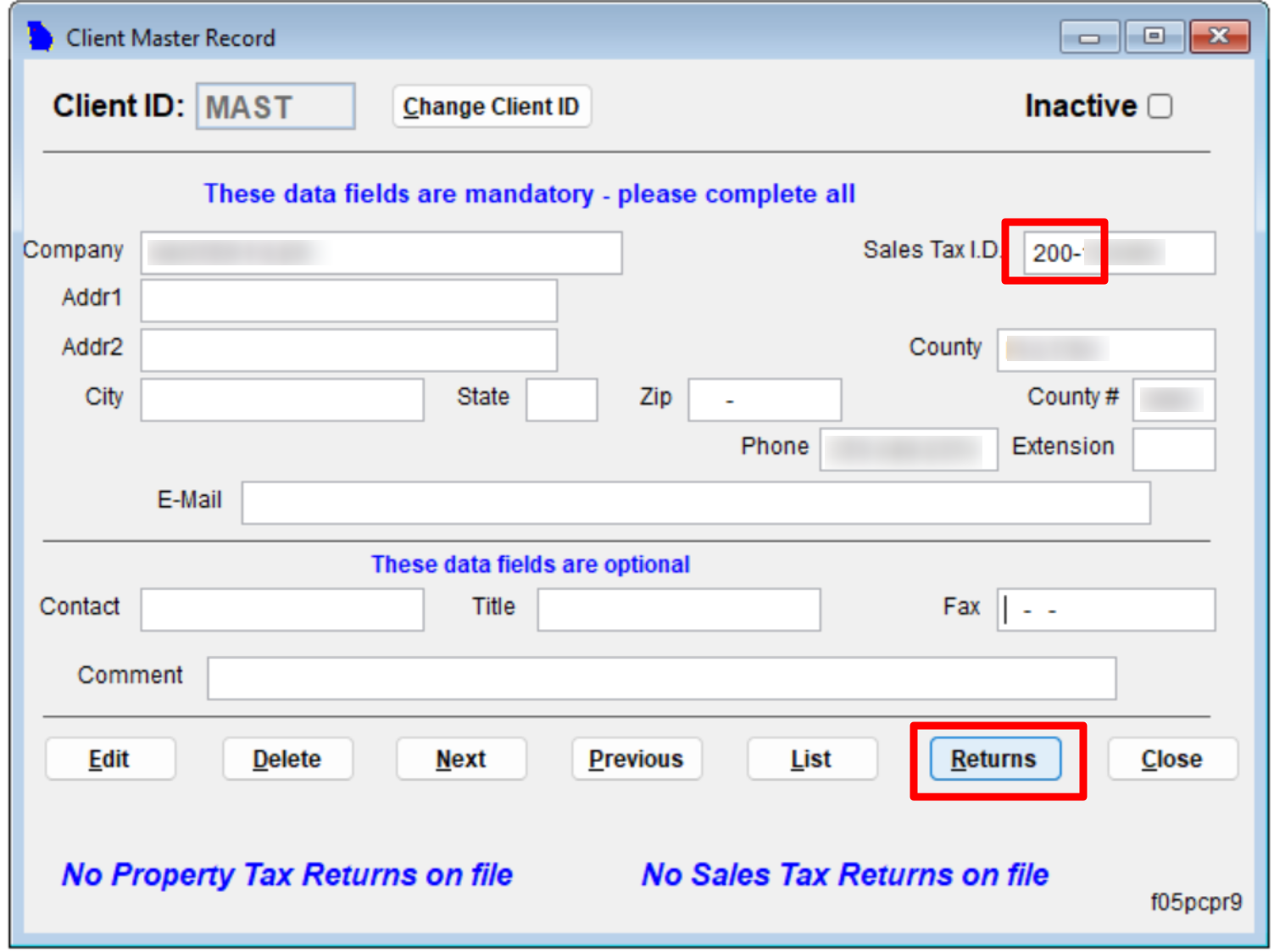The width and height of the screenshot is (1274, 952).
Task: Close the window using title bar X
Action: (x=1219, y=36)
